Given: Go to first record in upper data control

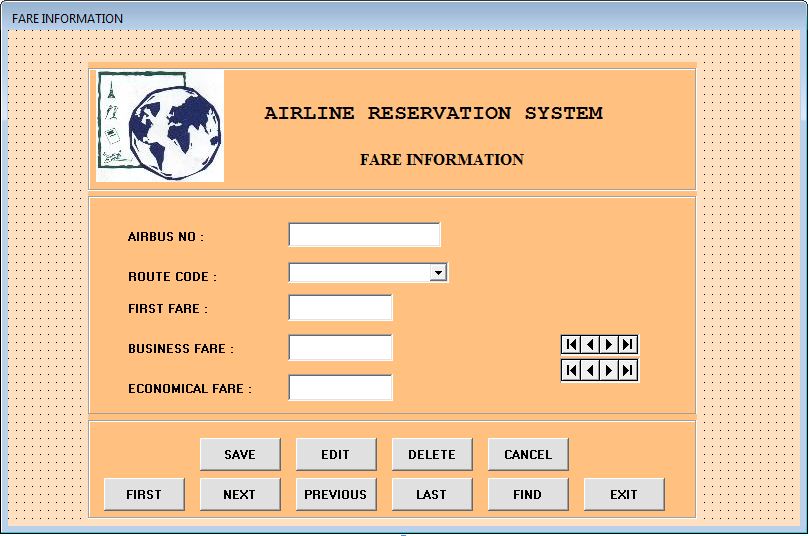Looking at the screenshot, I should pos(572,344).
